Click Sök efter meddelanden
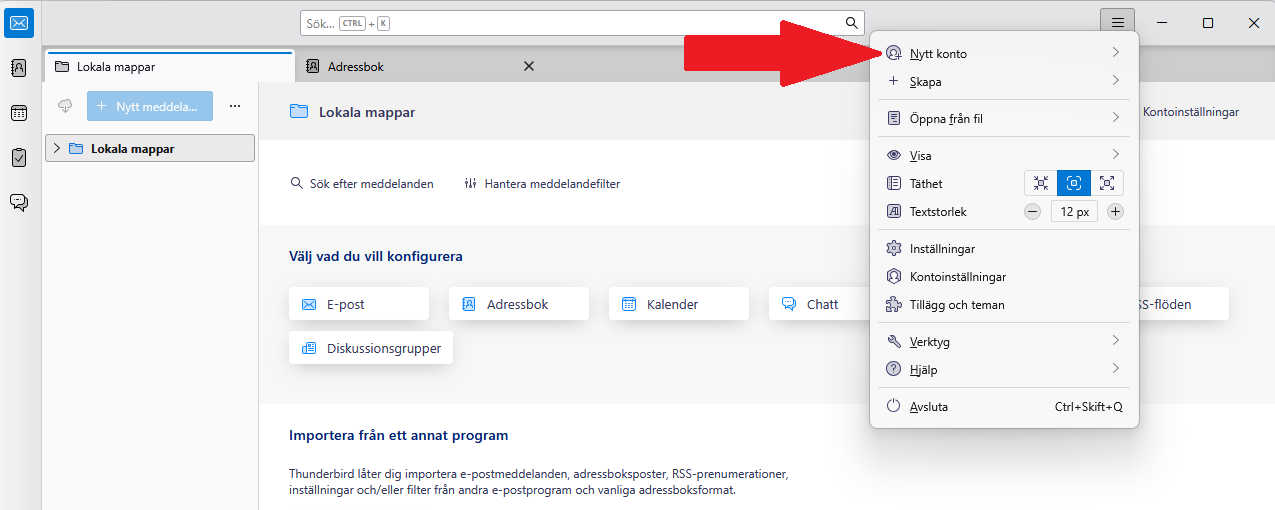Screen dimensions: 1275x510 (362, 184)
